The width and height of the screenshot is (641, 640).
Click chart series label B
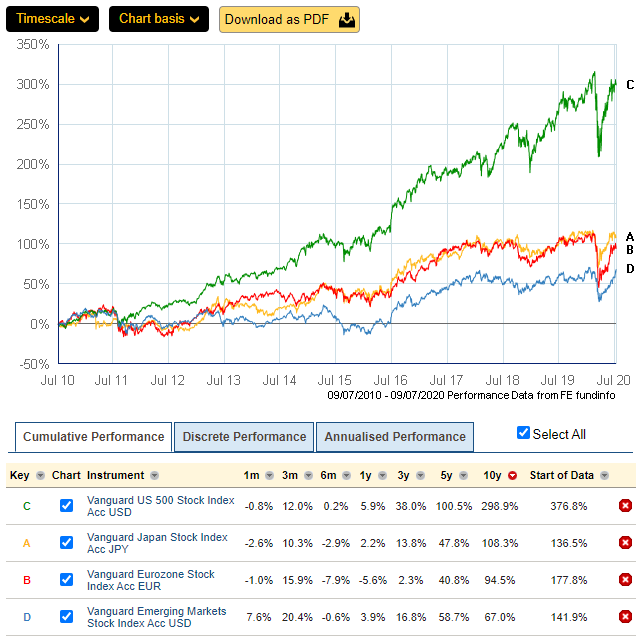click(x=630, y=250)
